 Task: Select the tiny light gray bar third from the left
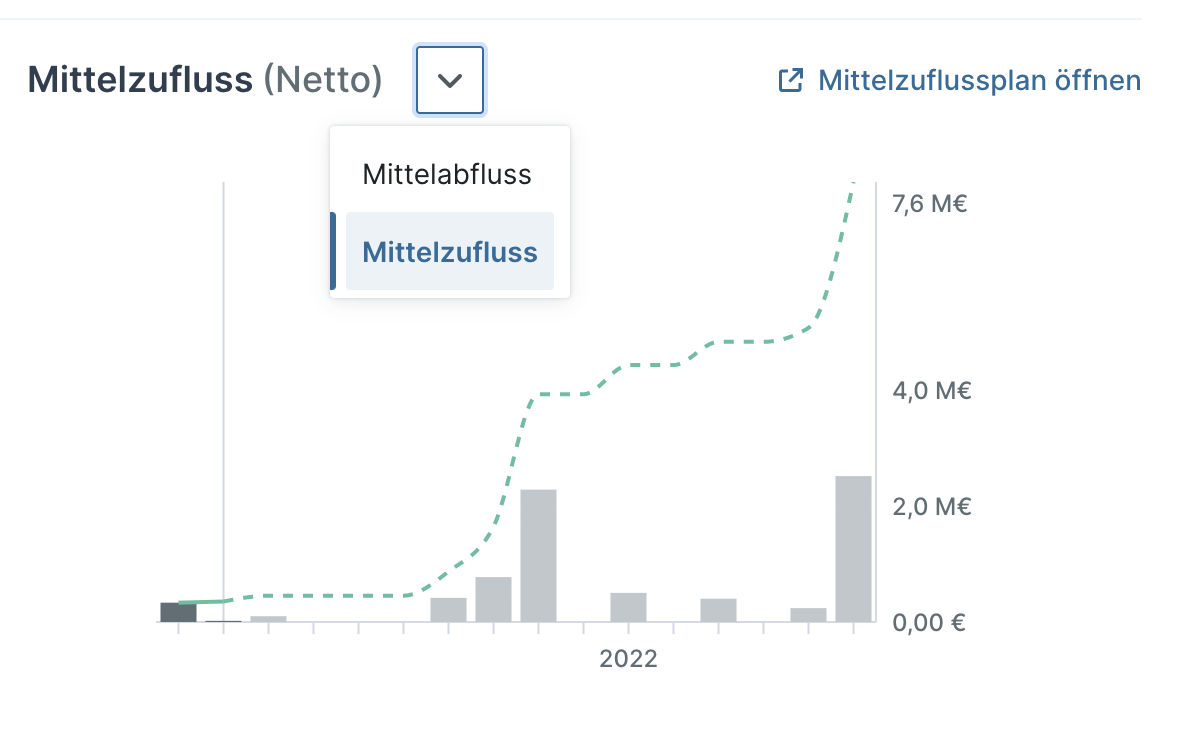click(268, 619)
